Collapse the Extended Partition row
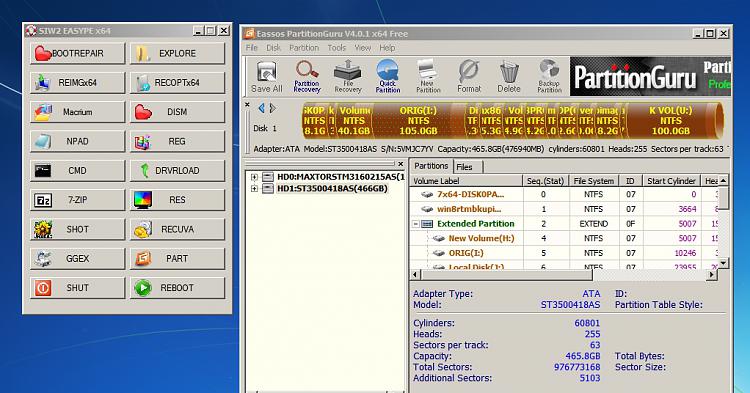Screen dimensions: 750x393 point(416,224)
